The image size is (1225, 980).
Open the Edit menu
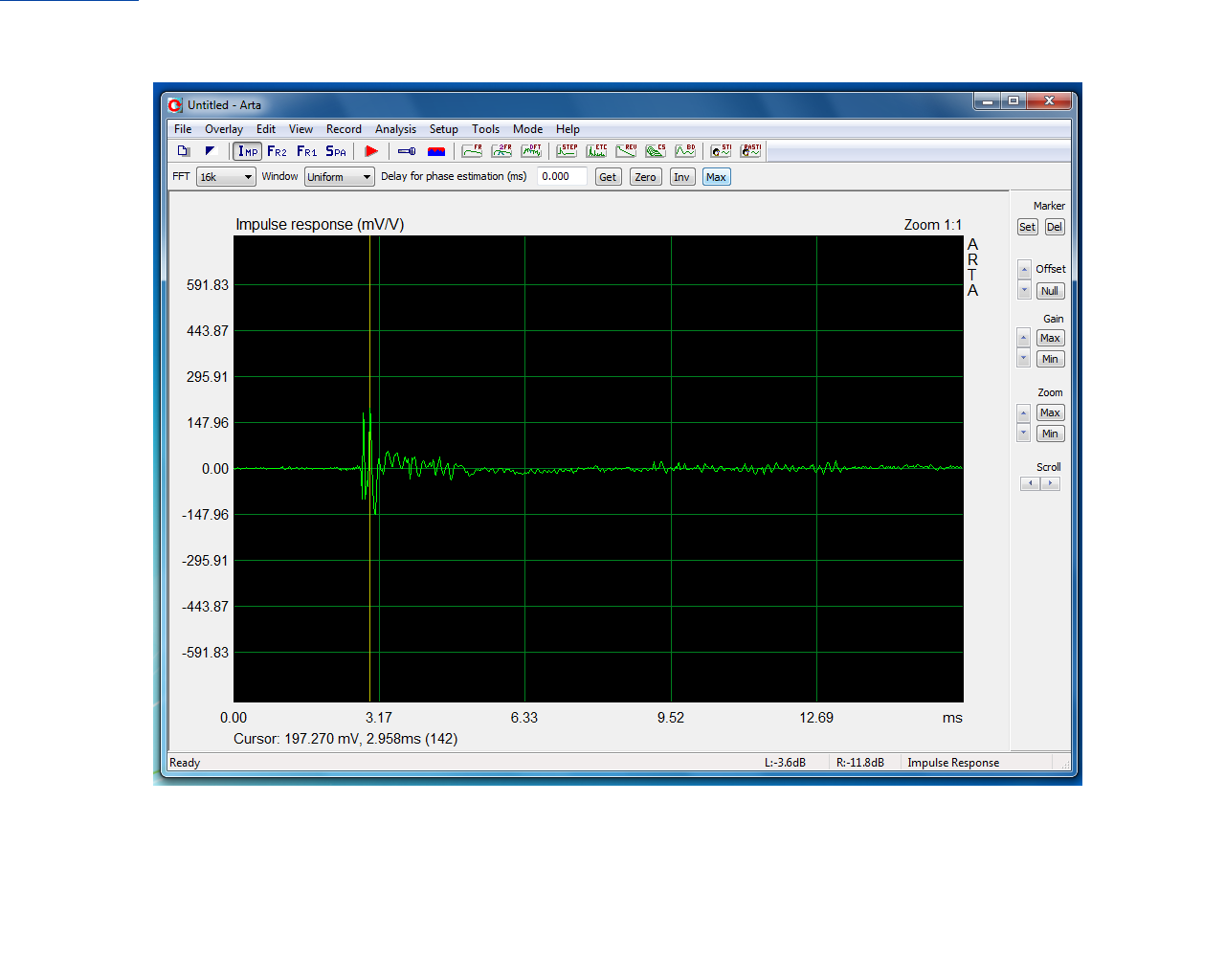click(266, 129)
